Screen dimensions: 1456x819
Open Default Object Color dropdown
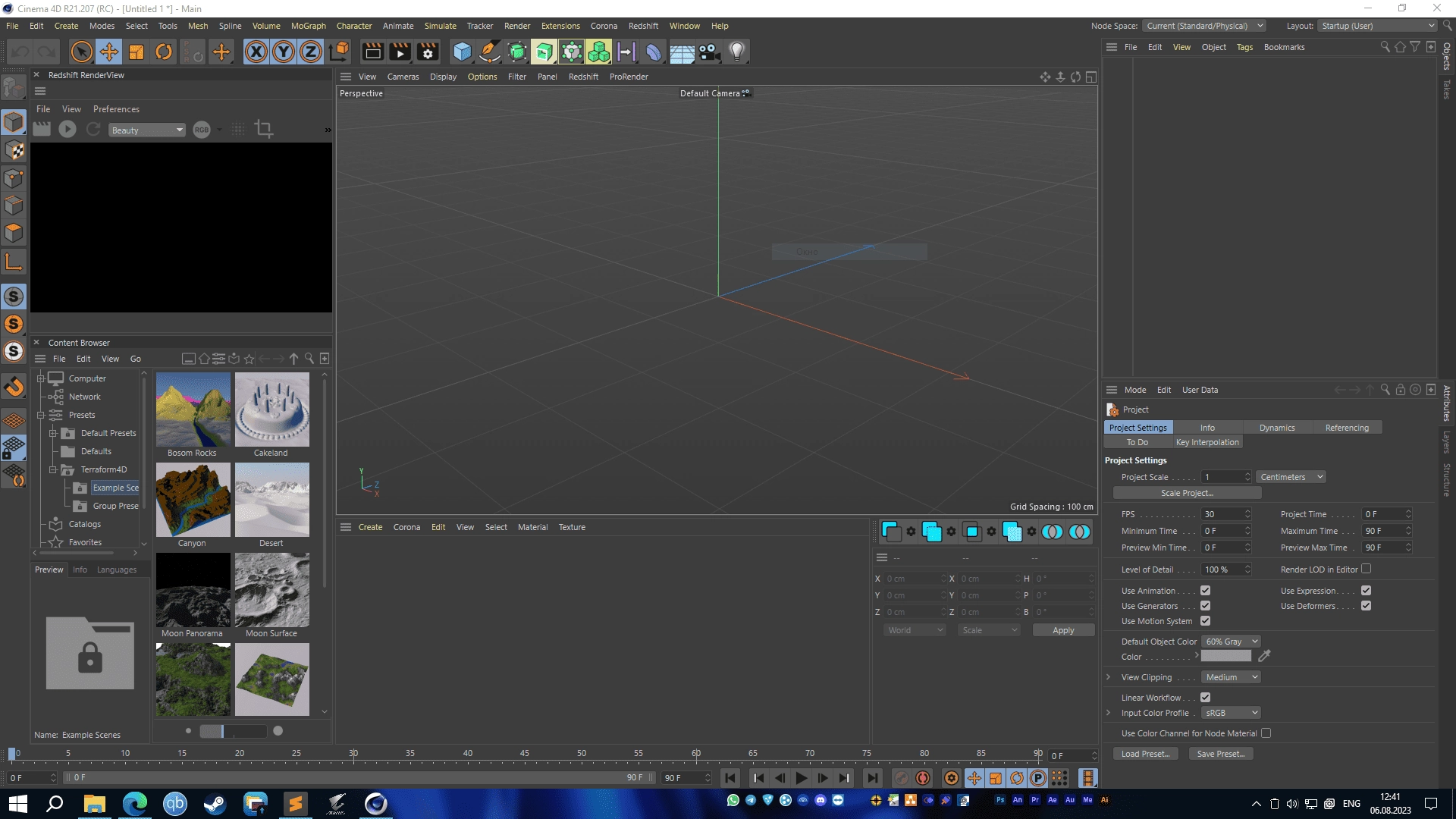(x=1231, y=642)
